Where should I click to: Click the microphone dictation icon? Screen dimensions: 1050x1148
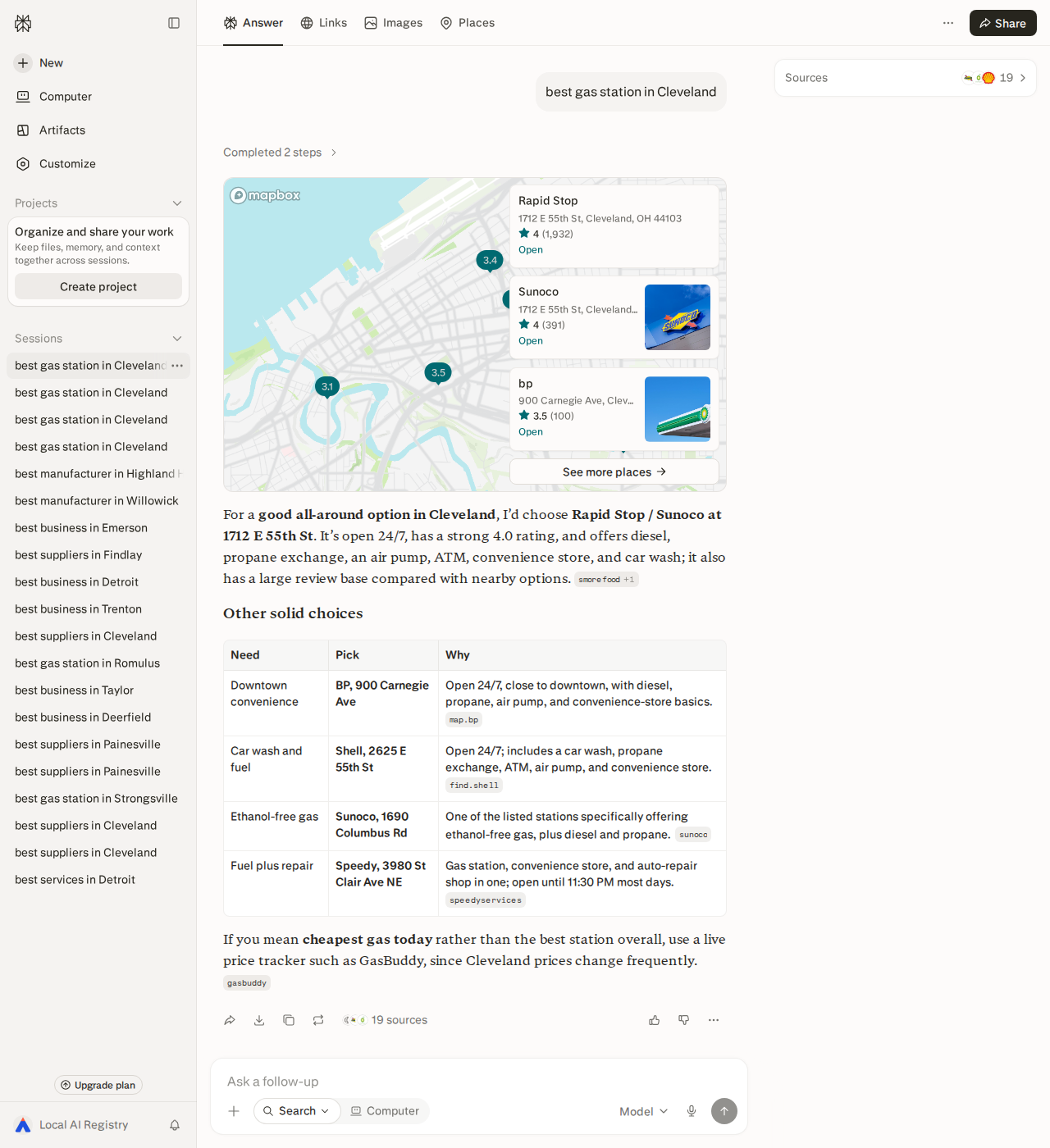click(692, 1111)
